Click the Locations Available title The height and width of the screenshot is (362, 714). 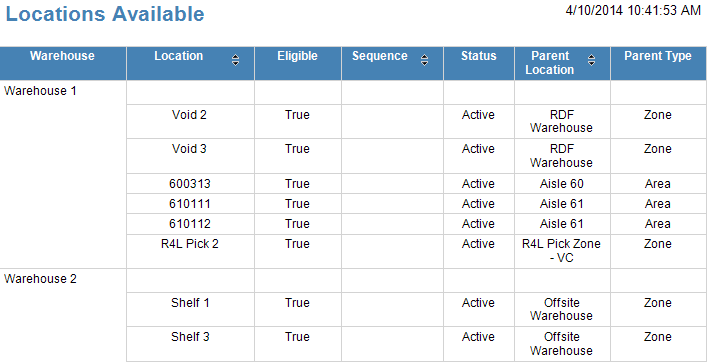(105, 14)
